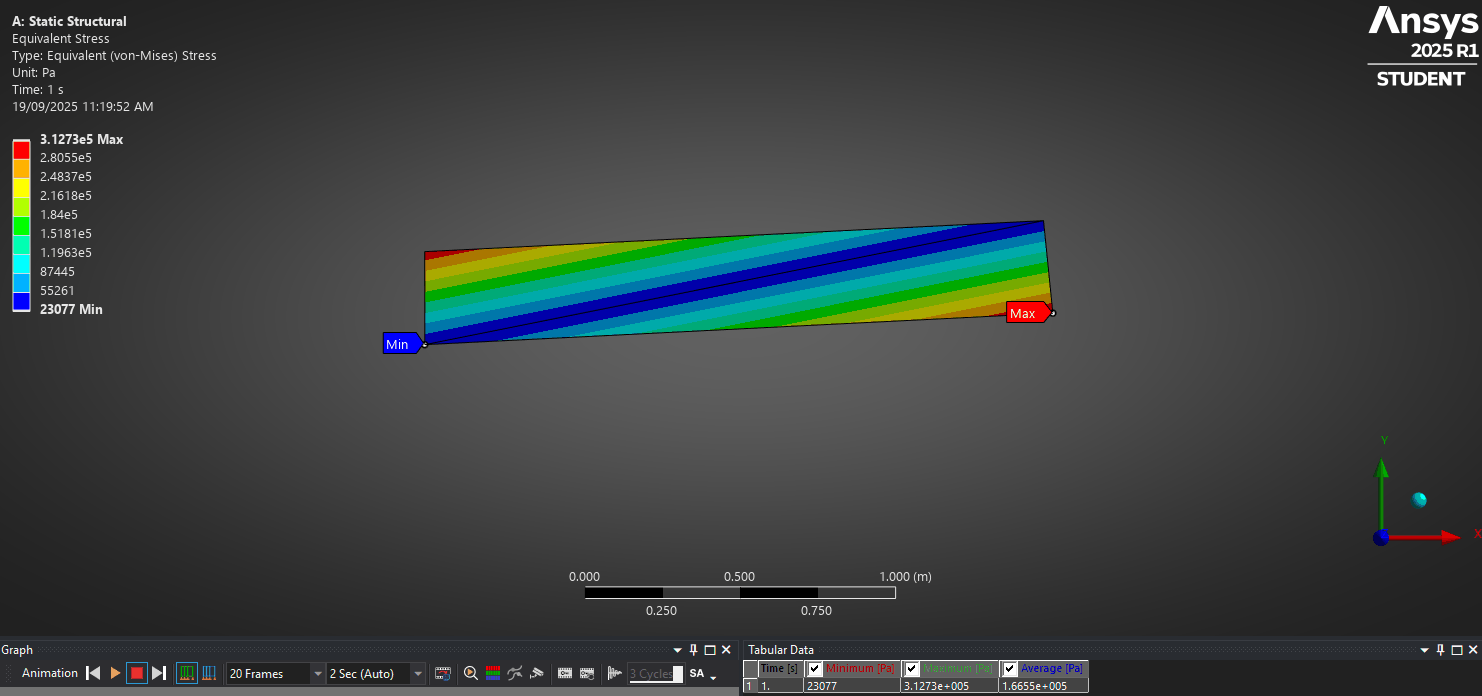
Task: Pin the Tabular Data panel
Action: [x=1441, y=650]
